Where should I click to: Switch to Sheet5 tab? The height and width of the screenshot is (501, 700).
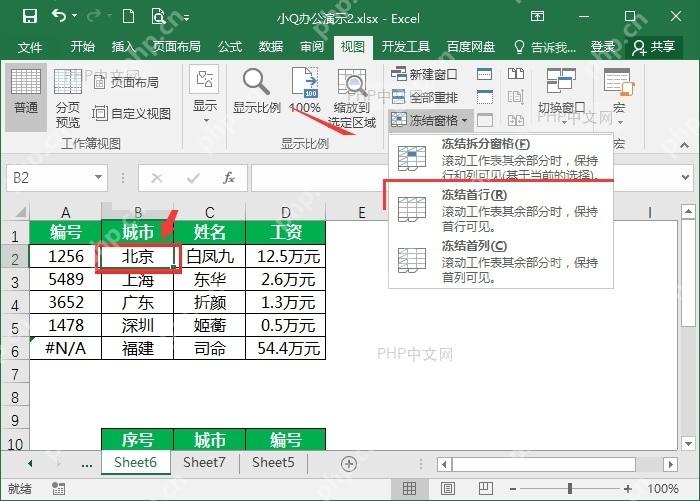(273, 463)
